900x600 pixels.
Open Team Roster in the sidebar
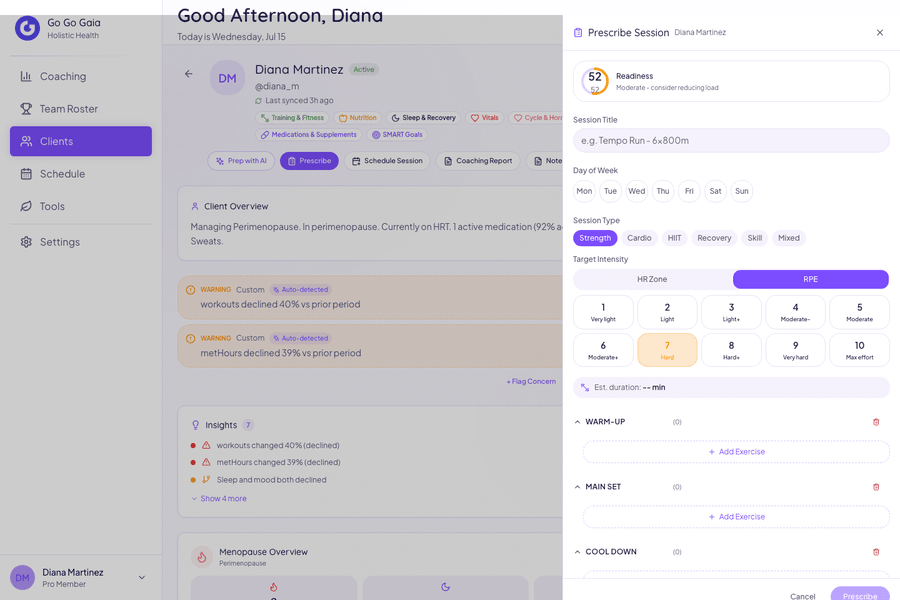pyautogui.click(x=81, y=109)
